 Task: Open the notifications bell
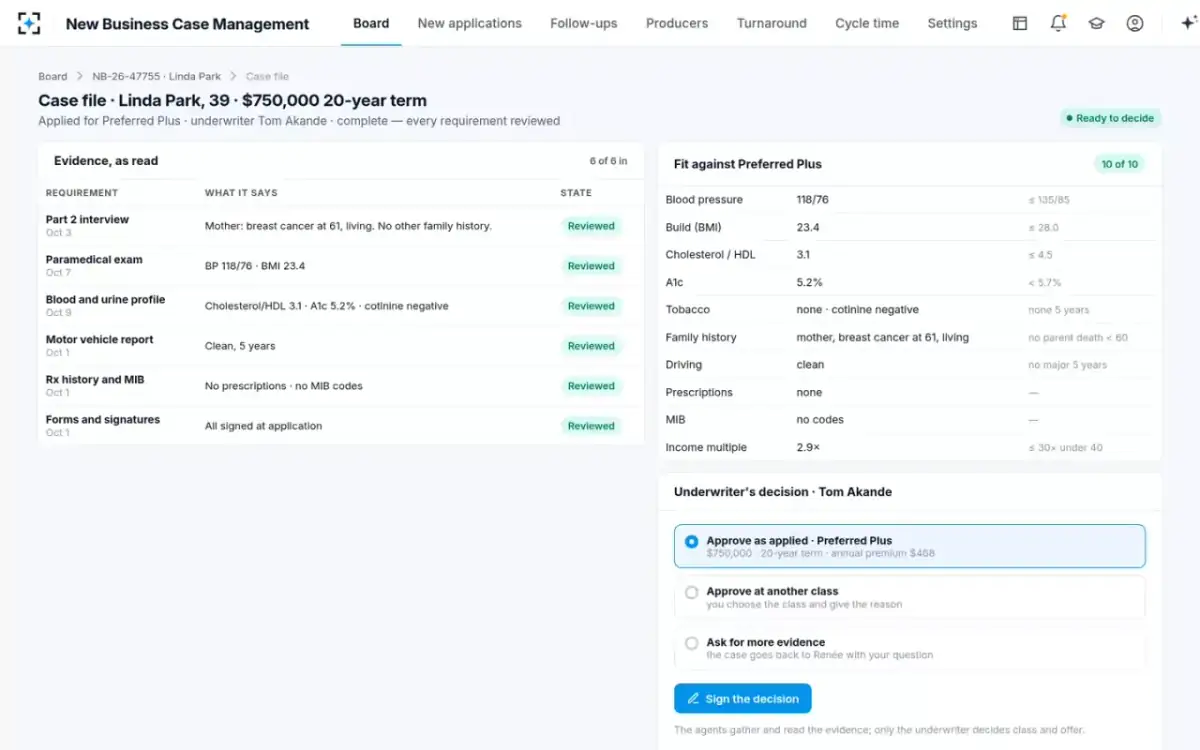coord(1058,23)
